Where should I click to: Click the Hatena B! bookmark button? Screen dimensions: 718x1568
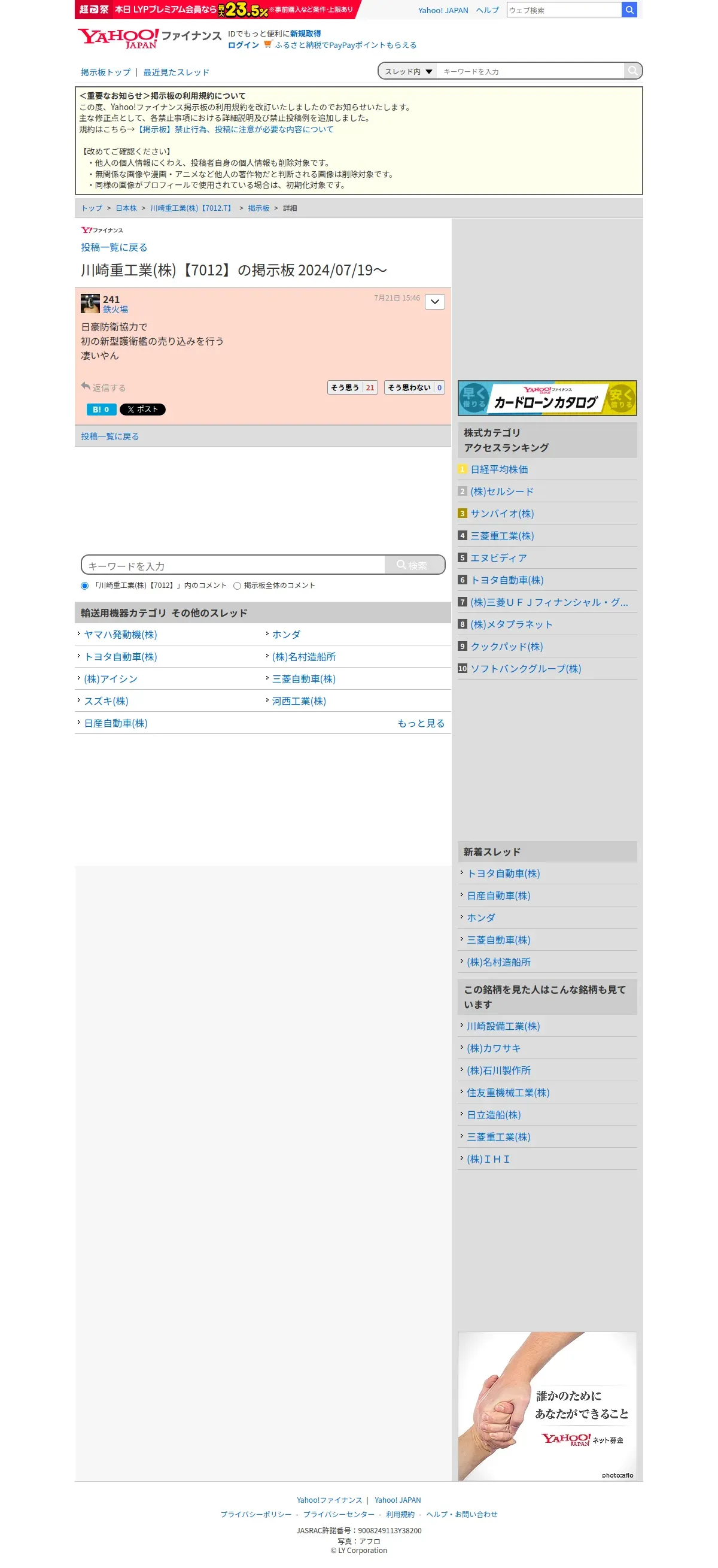tap(101, 409)
